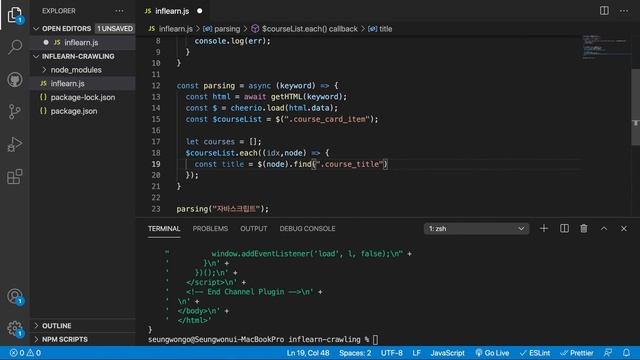Open inflearn.js under Open Editors
The image size is (640, 360).
tap(82, 42)
